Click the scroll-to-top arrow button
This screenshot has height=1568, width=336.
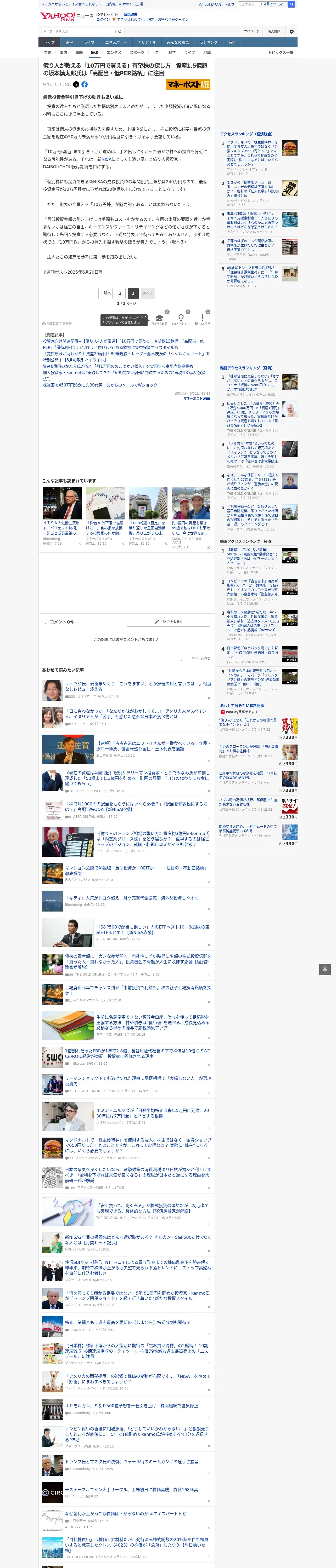[x=325, y=970]
